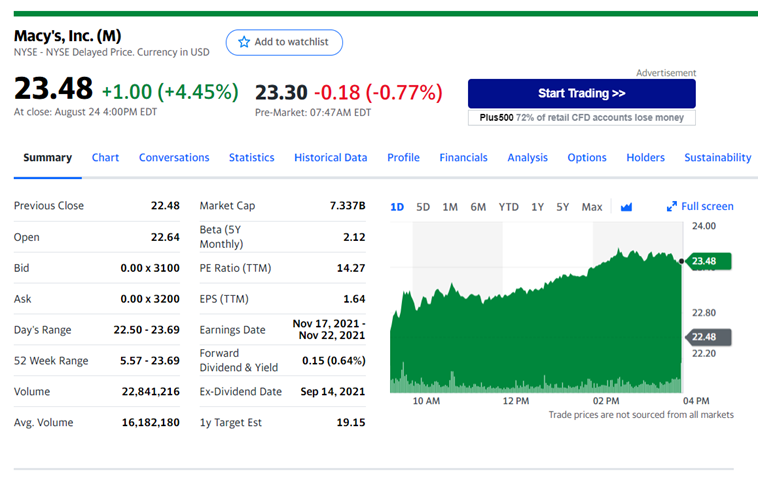Click the pre-market price 23.30
Screen dimensions: 758x479
[x=281, y=92]
